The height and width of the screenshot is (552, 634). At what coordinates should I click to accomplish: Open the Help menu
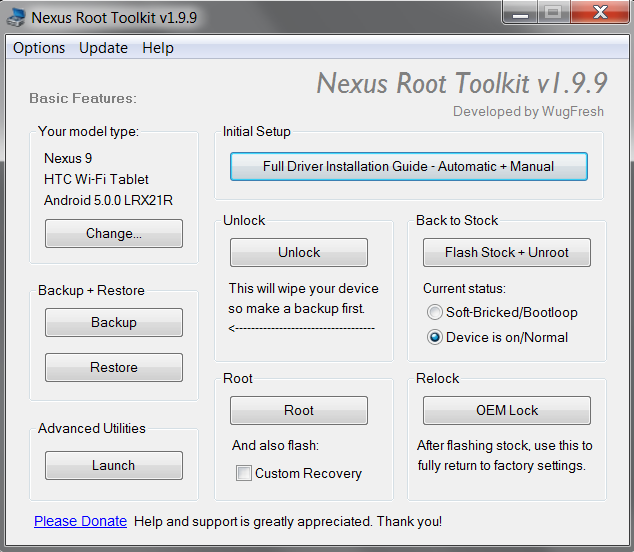[157, 48]
